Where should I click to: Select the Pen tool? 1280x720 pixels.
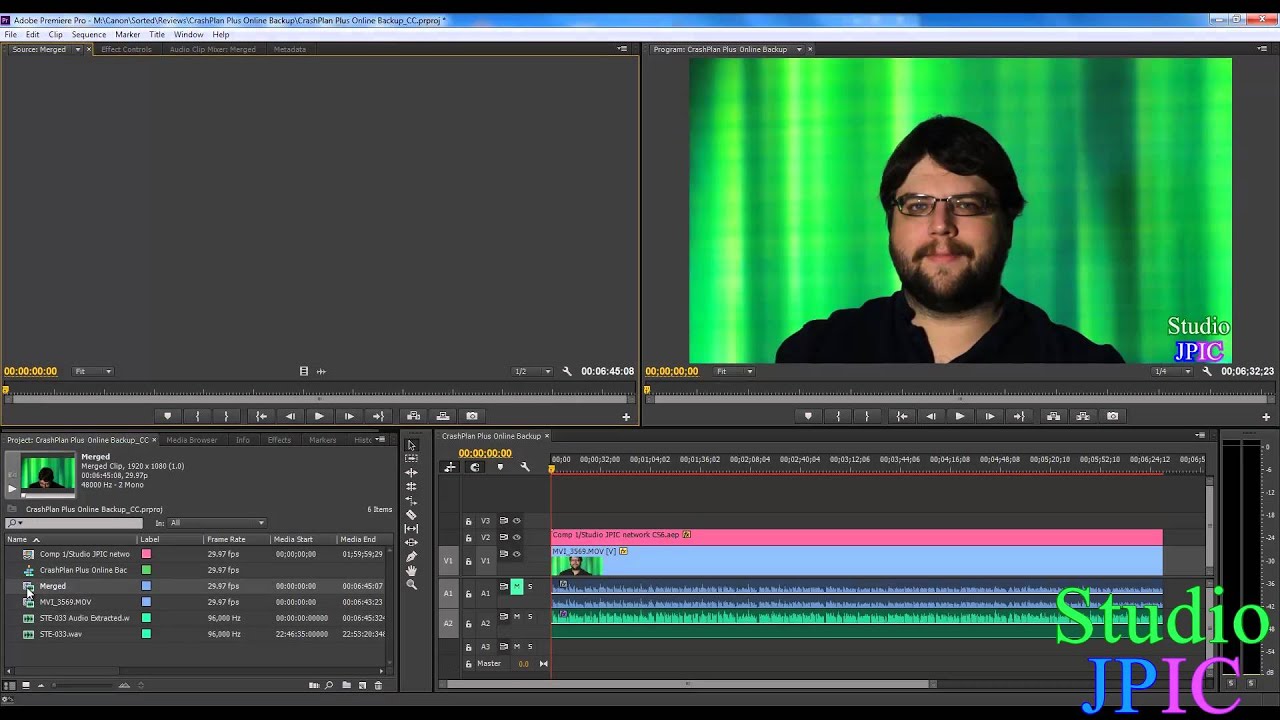tap(411, 557)
